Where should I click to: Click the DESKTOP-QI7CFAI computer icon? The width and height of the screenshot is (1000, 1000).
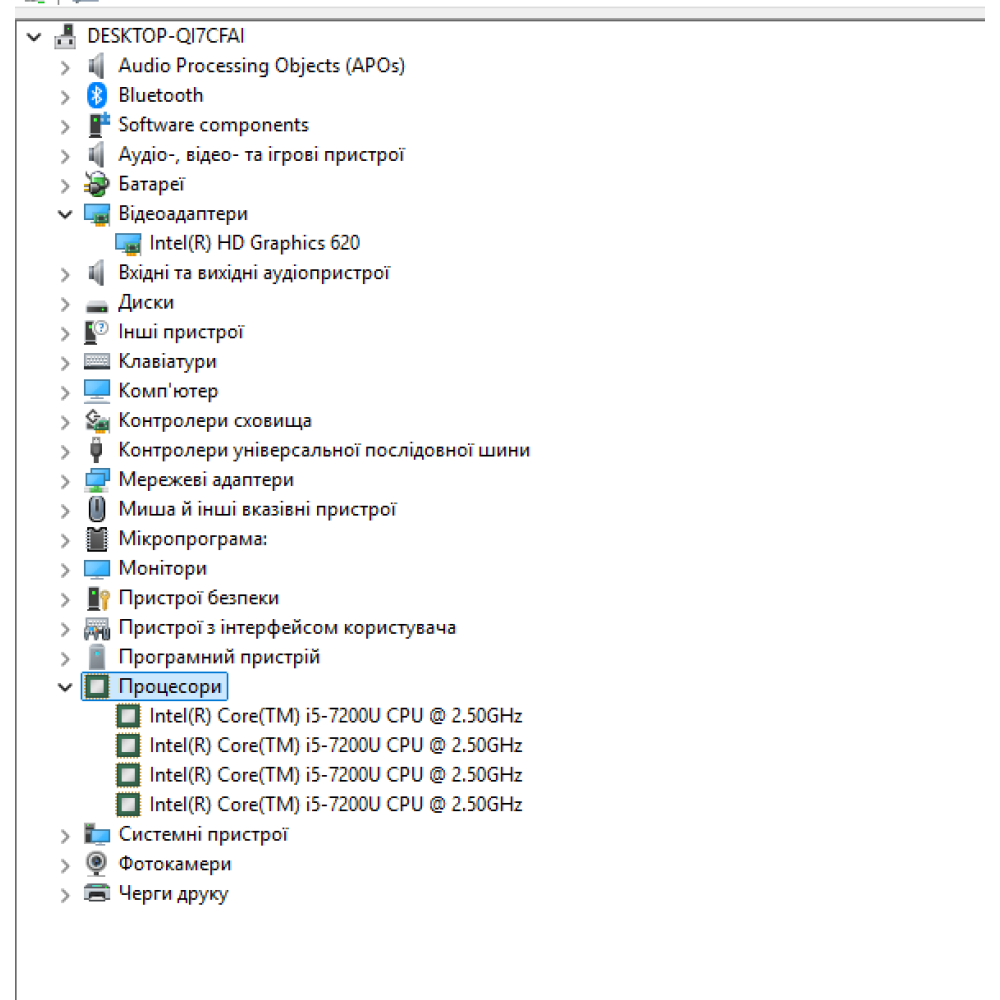65,36
